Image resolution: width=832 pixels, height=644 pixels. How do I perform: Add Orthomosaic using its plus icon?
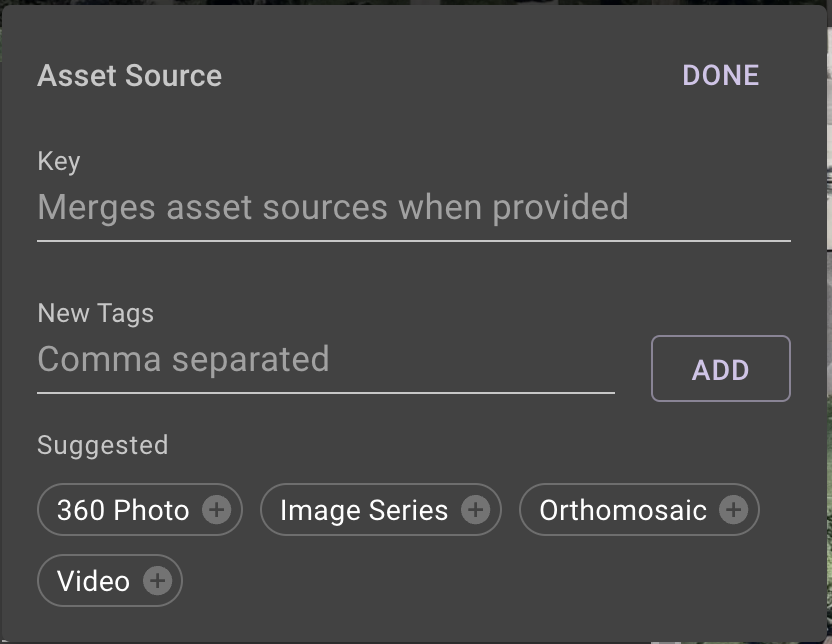tap(735, 510)
